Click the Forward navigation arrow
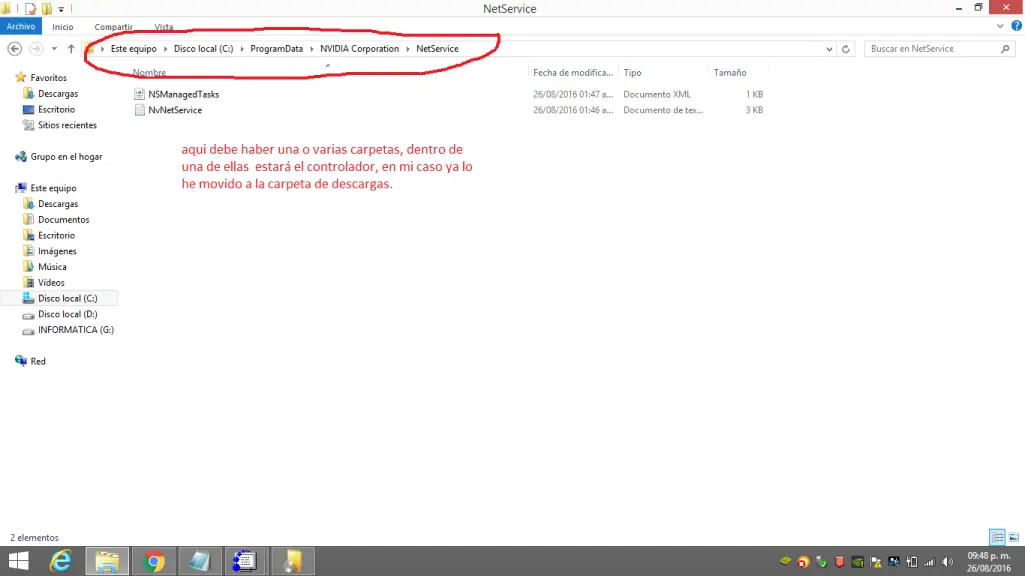The height and width of the screenshot is (576, 1025). tap(36, 48)
